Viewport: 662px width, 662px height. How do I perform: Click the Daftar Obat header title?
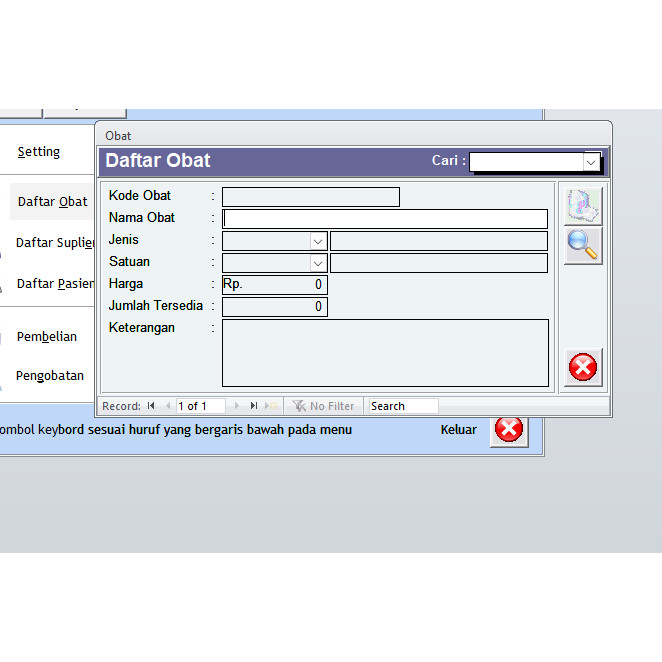point(158,160)
